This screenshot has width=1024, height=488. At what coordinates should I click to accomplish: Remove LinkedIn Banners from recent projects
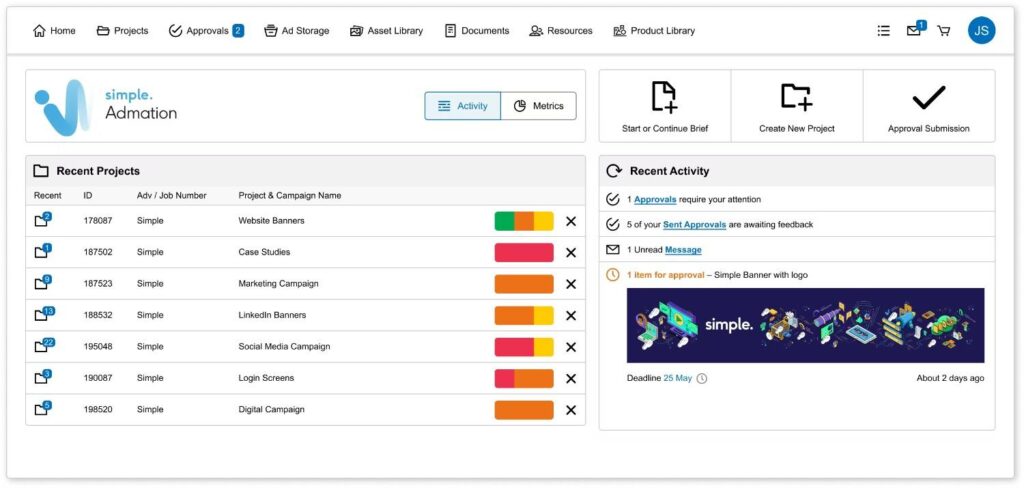[571, 316]
